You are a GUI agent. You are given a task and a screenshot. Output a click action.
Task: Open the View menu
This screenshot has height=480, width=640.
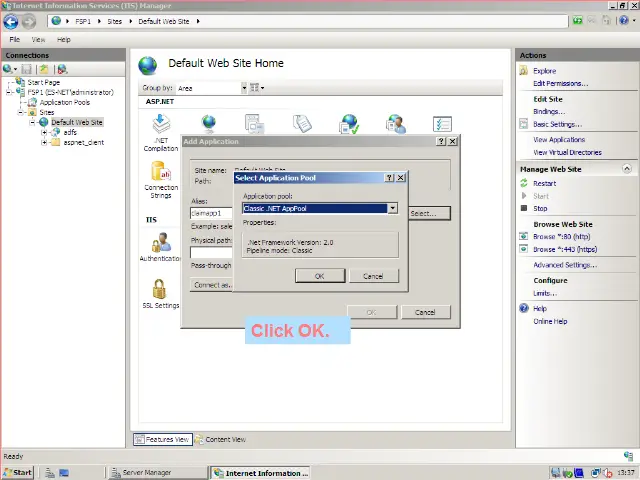[38, 40]
